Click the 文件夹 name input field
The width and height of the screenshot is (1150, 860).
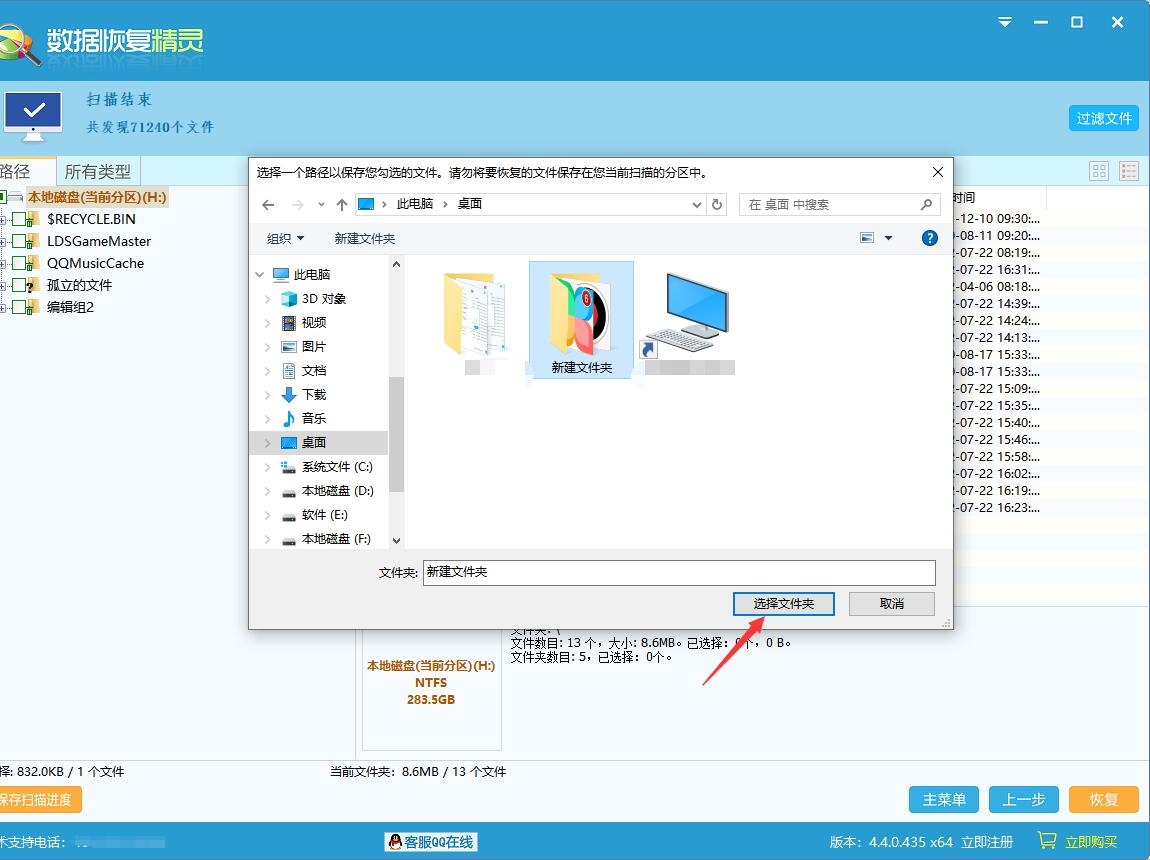coord(678,572)
